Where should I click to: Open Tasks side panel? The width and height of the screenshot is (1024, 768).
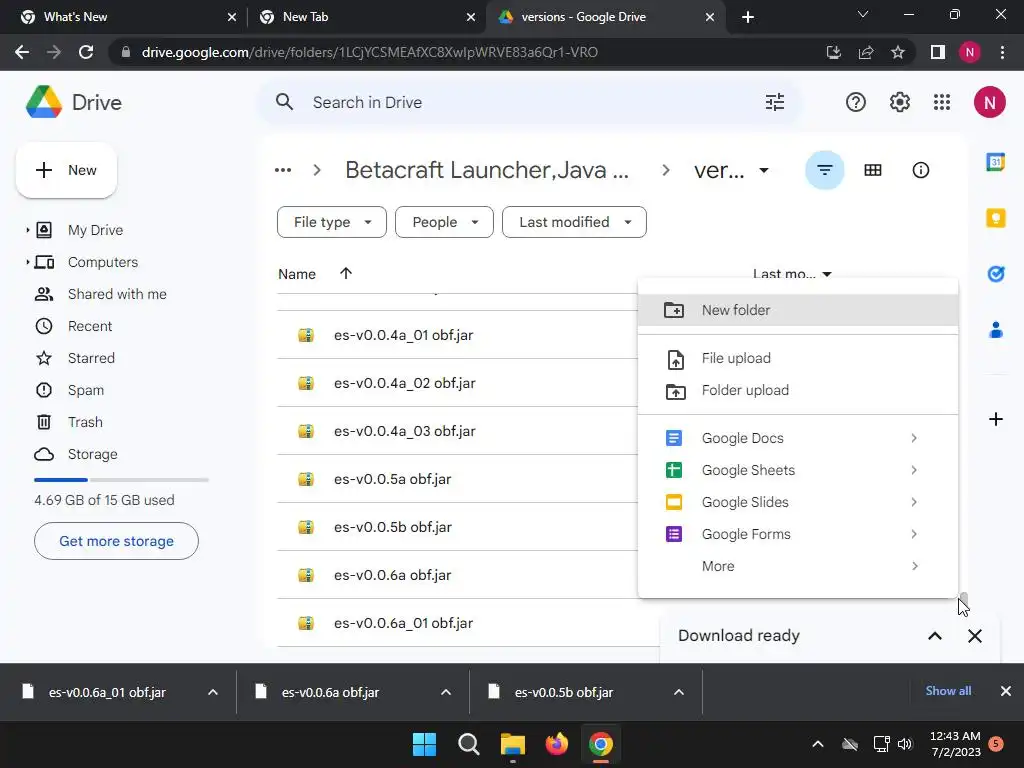pyautogui.click(x=995, y=274)
